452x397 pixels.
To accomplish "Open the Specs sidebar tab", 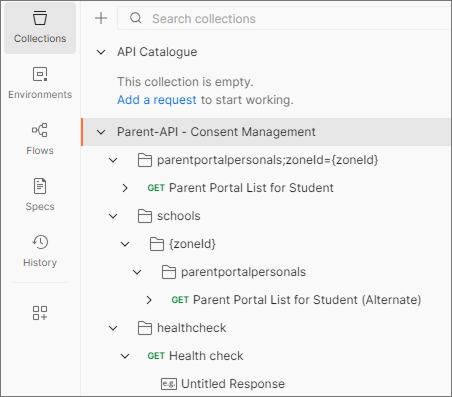I will tap(40, 195).
